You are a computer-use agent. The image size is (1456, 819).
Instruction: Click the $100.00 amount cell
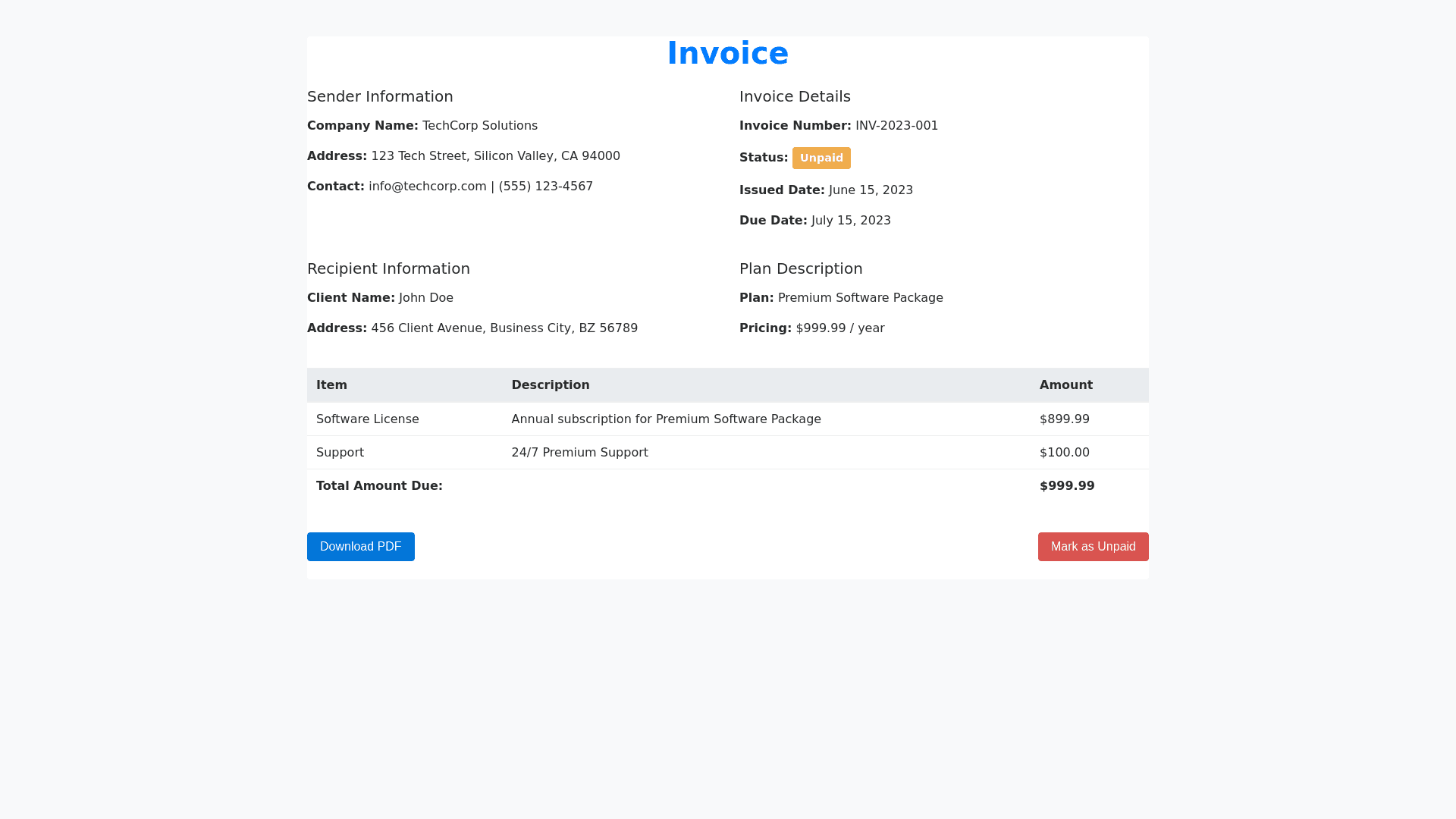pyautogui.click(x=1064, y=453)
